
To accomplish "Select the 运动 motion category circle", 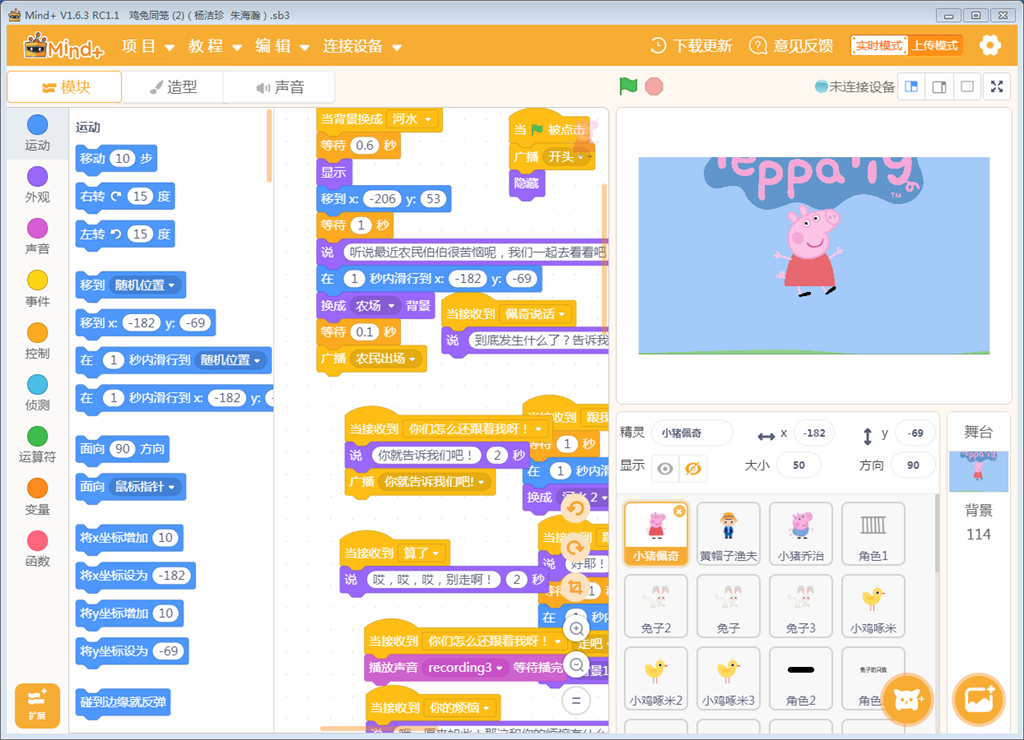I will 37,125.
